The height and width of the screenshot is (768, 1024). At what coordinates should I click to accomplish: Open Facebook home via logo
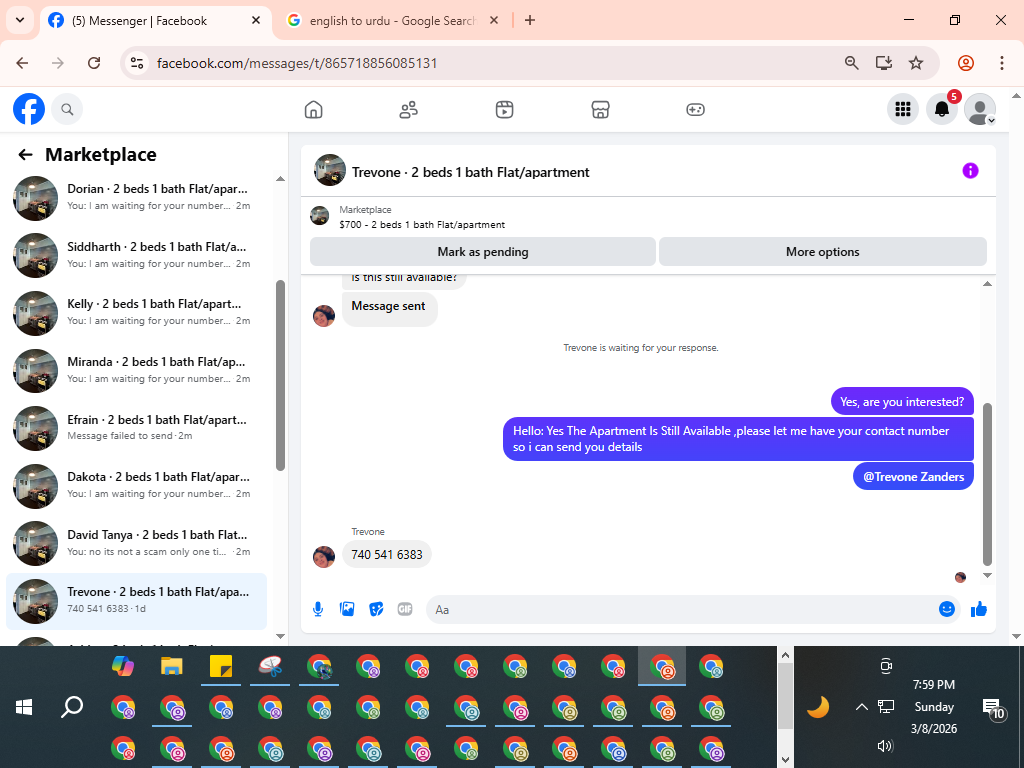click(x=29, y=109)
